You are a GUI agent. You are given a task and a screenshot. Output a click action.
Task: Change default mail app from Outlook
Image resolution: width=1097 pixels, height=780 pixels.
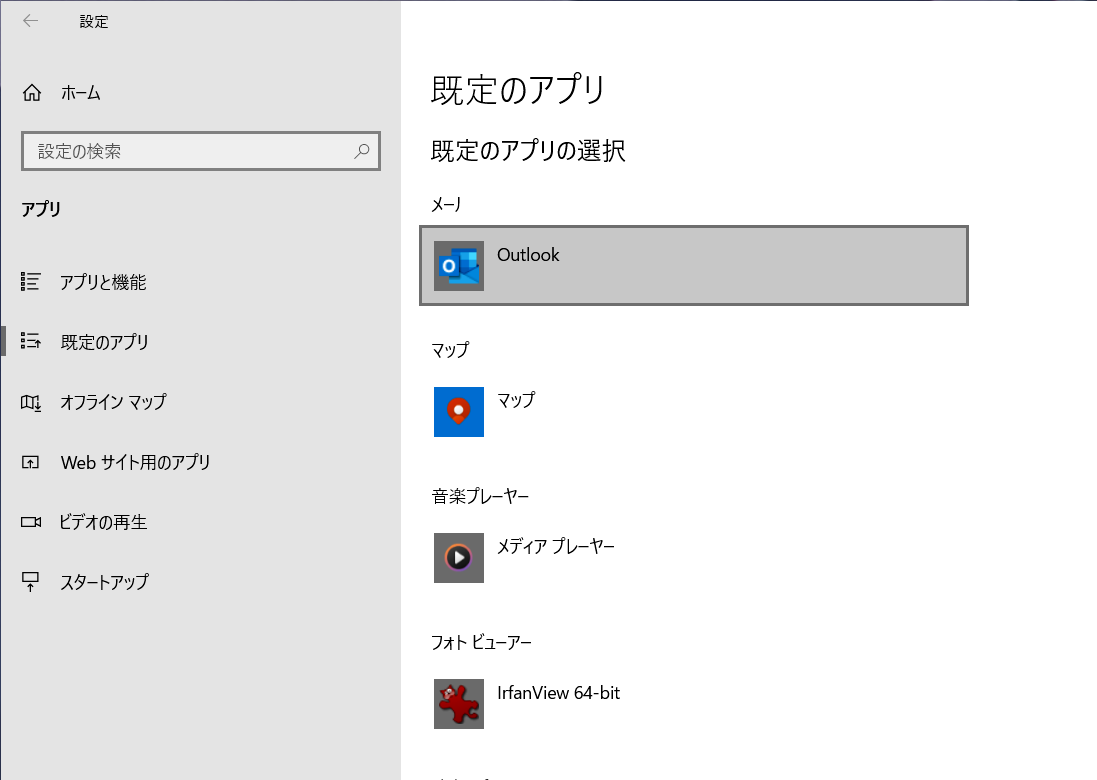pyautogui.click(x=693, y=265)
